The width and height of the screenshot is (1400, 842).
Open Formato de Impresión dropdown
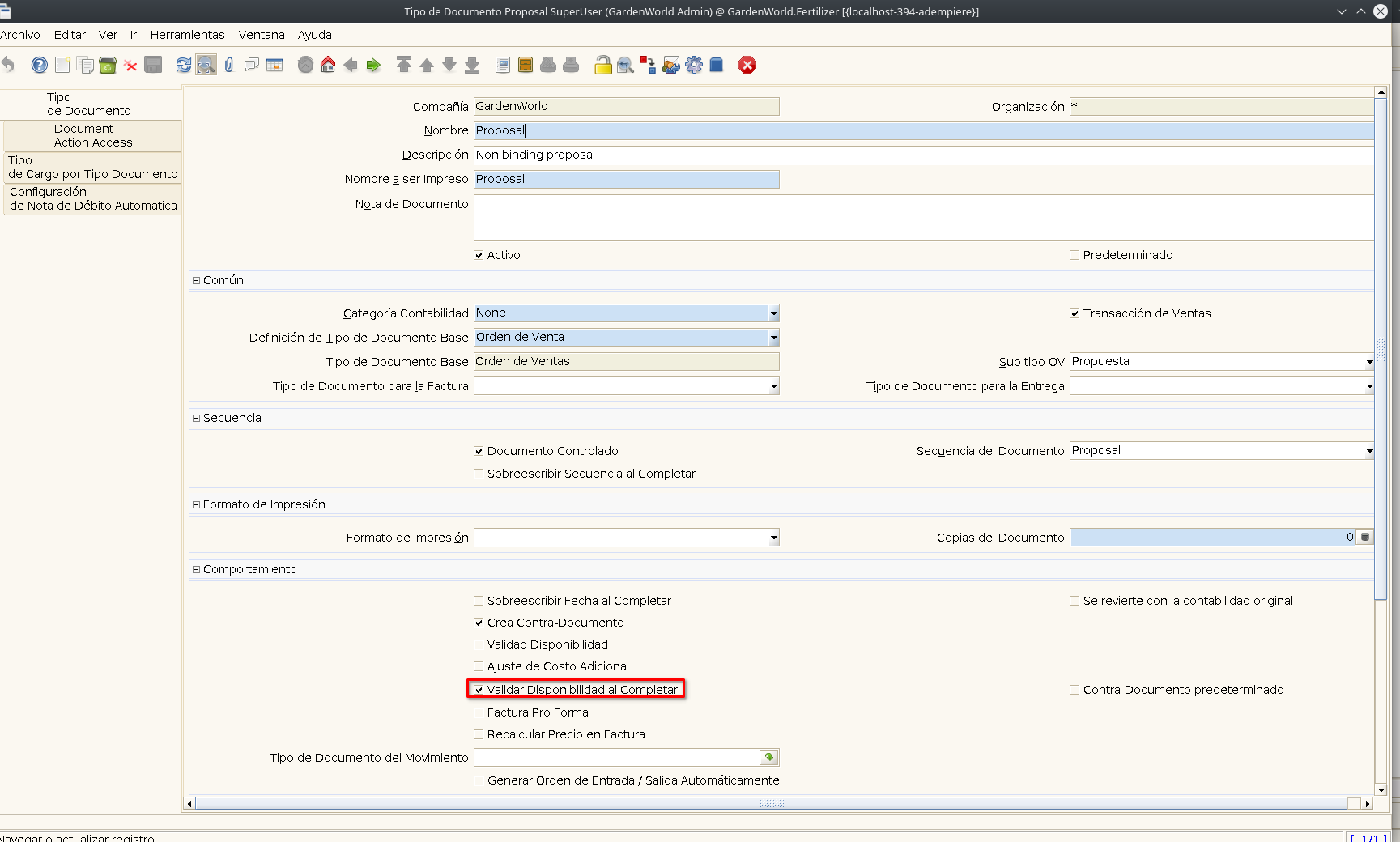click(773, 538)
